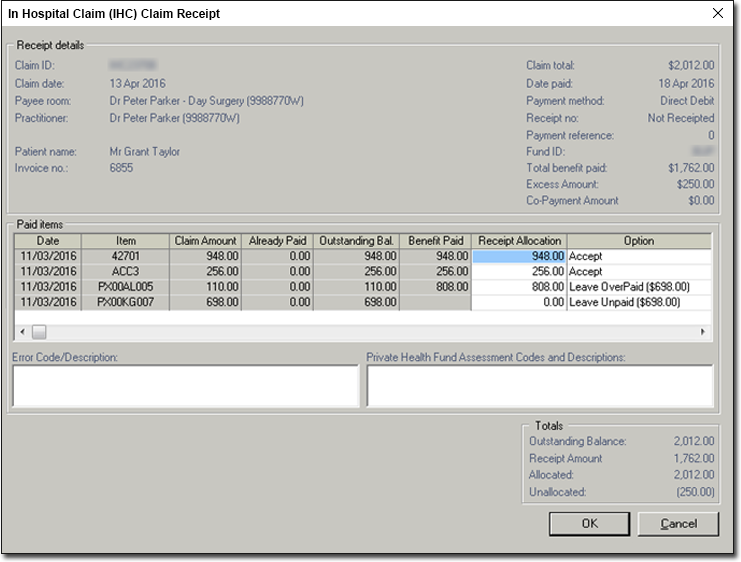Edit Receipt Allocation for item ACC3

518,271
